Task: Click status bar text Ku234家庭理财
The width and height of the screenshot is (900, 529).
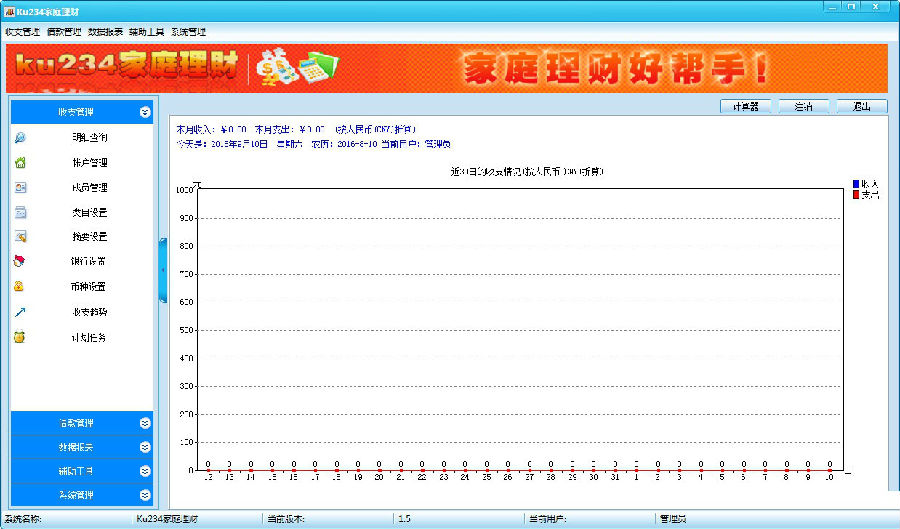Action: [x=167, y=519]
